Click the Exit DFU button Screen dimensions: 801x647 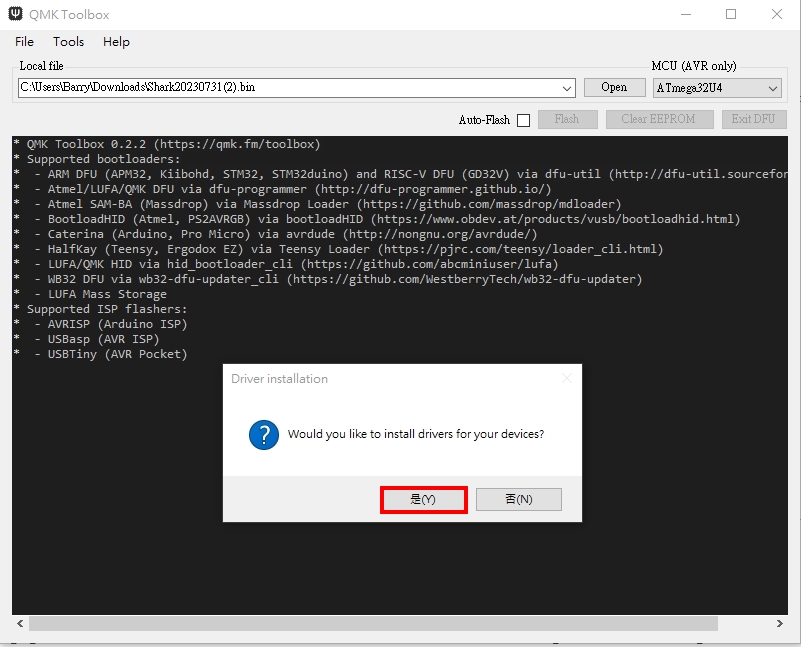point(754,119)
